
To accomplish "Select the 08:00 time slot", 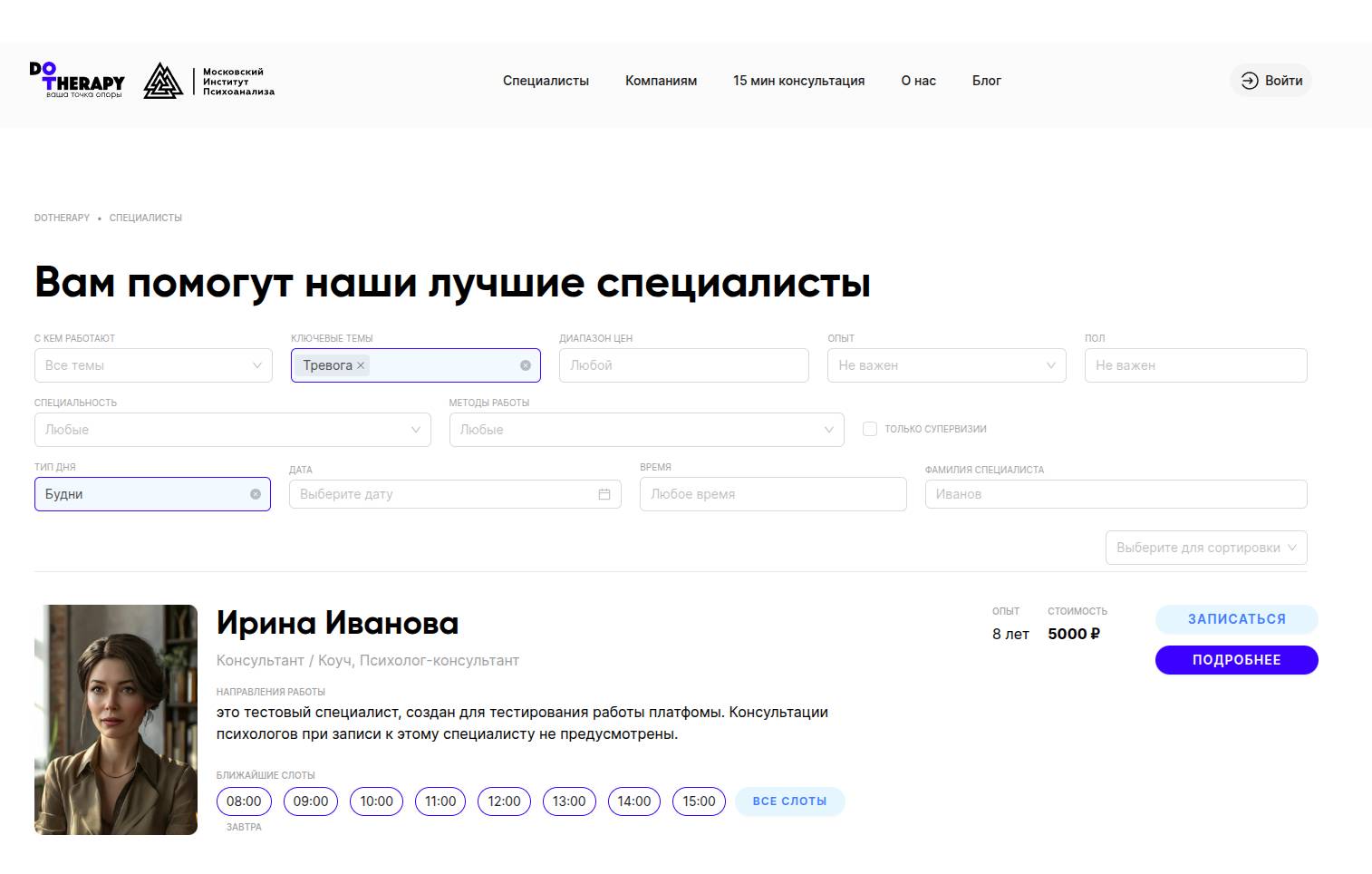I will tap(244, 801).
